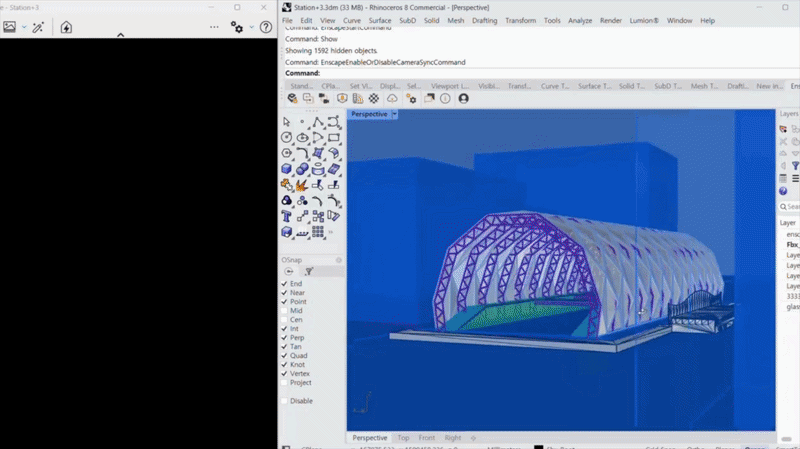Click the Layers panel search field
Viewport: 800px width, 449px height.
790,207
